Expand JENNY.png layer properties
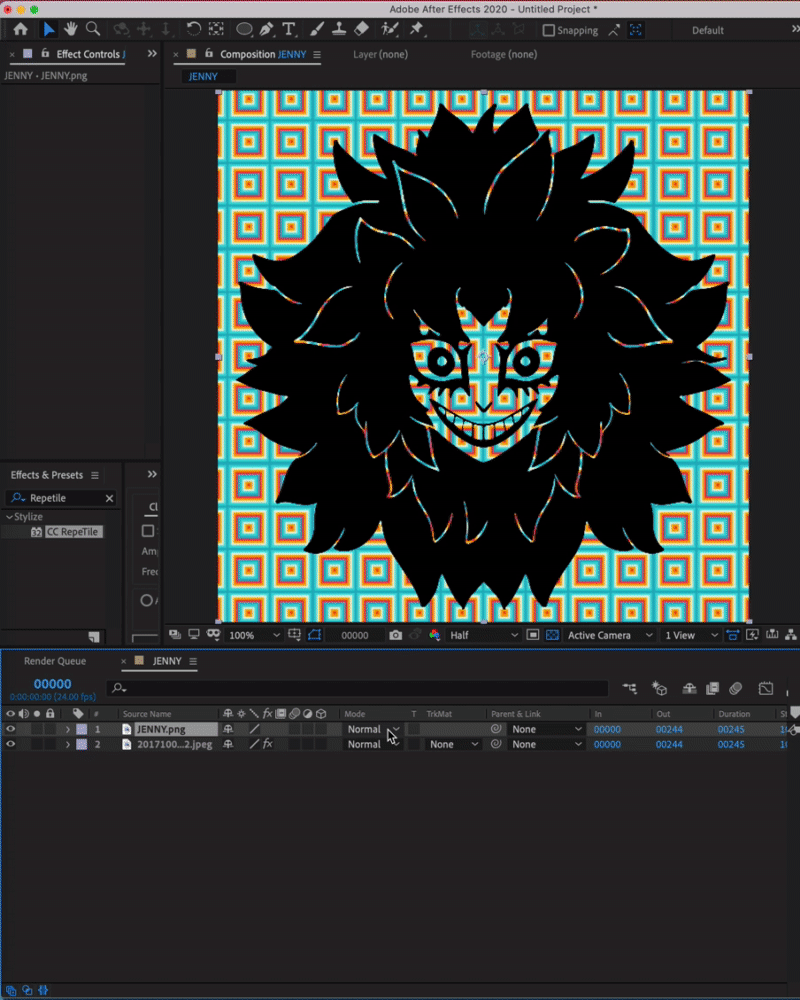 pos(68,729)
